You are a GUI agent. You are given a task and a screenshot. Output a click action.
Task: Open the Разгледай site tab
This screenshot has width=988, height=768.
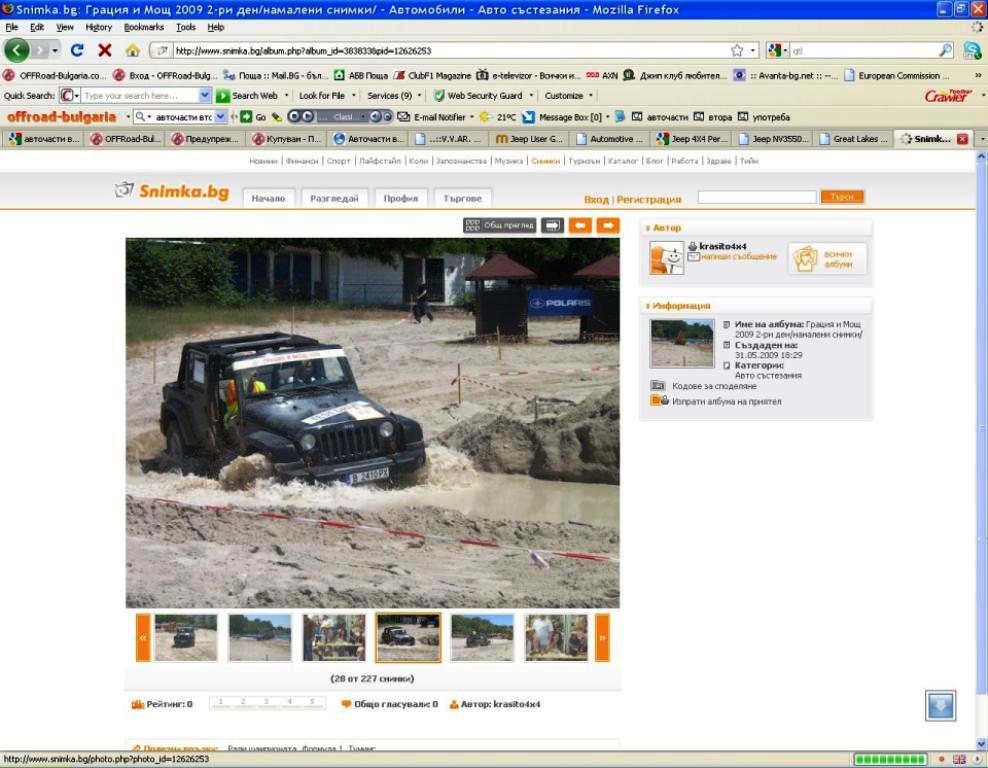(334, 198)
